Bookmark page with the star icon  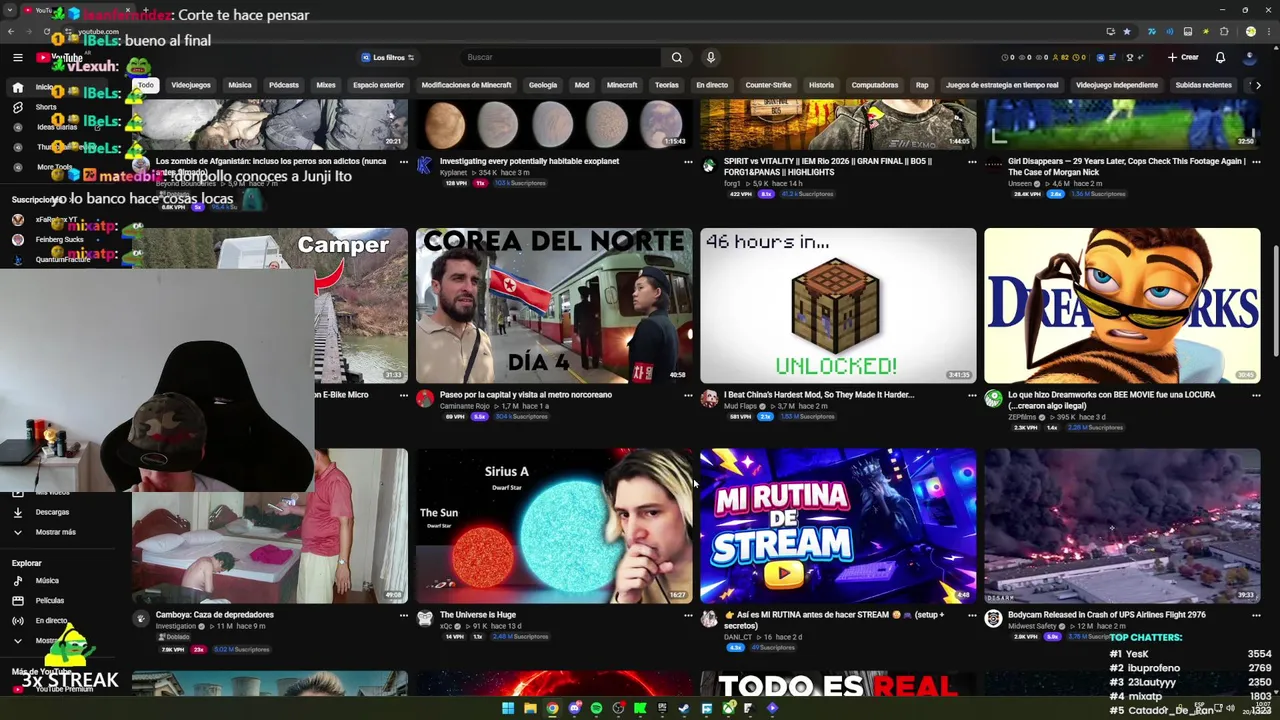pyautogui.click(x=1126, y=31)
